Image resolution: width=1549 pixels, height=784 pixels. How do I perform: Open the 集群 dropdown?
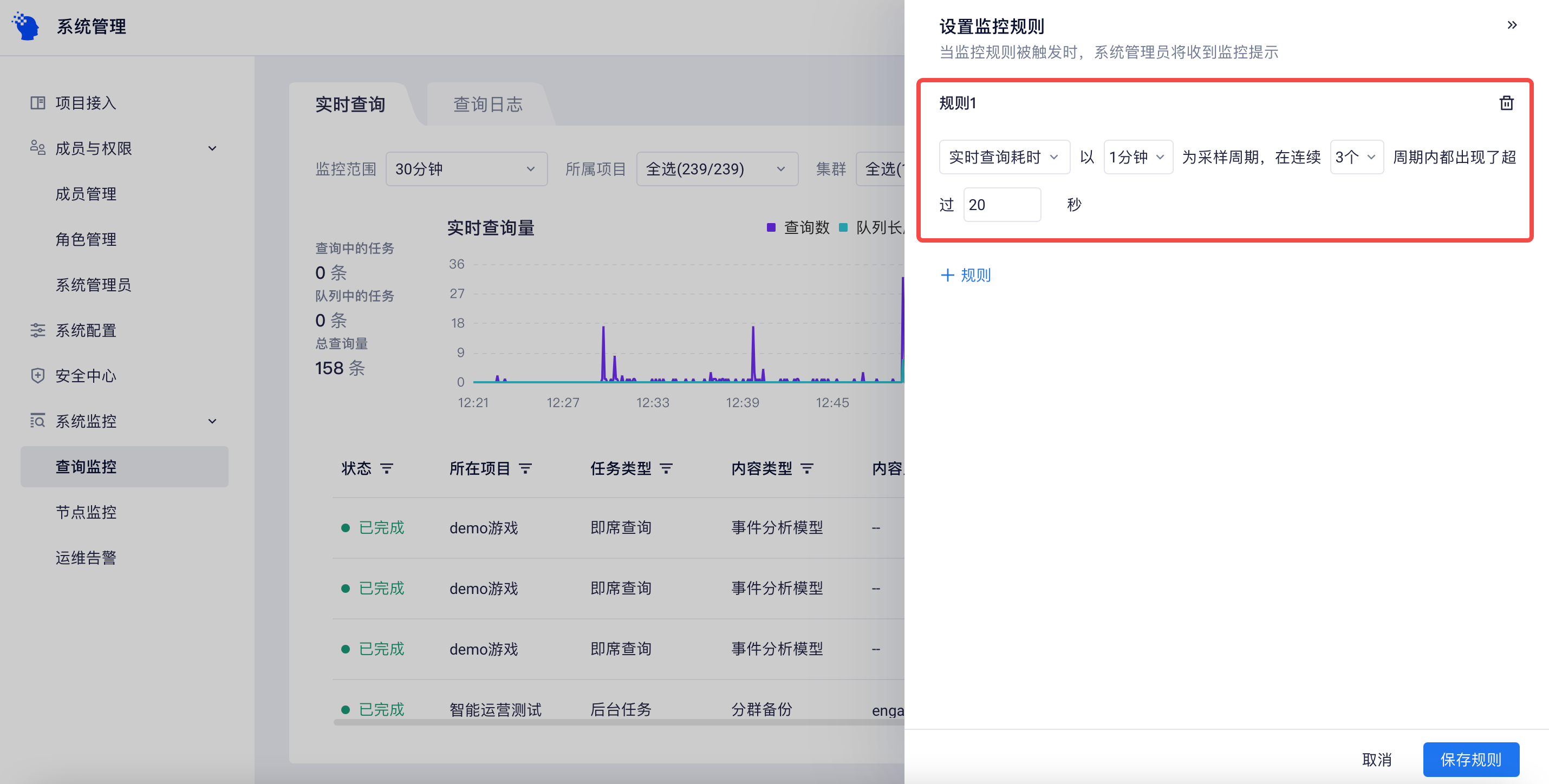(880, 169)
